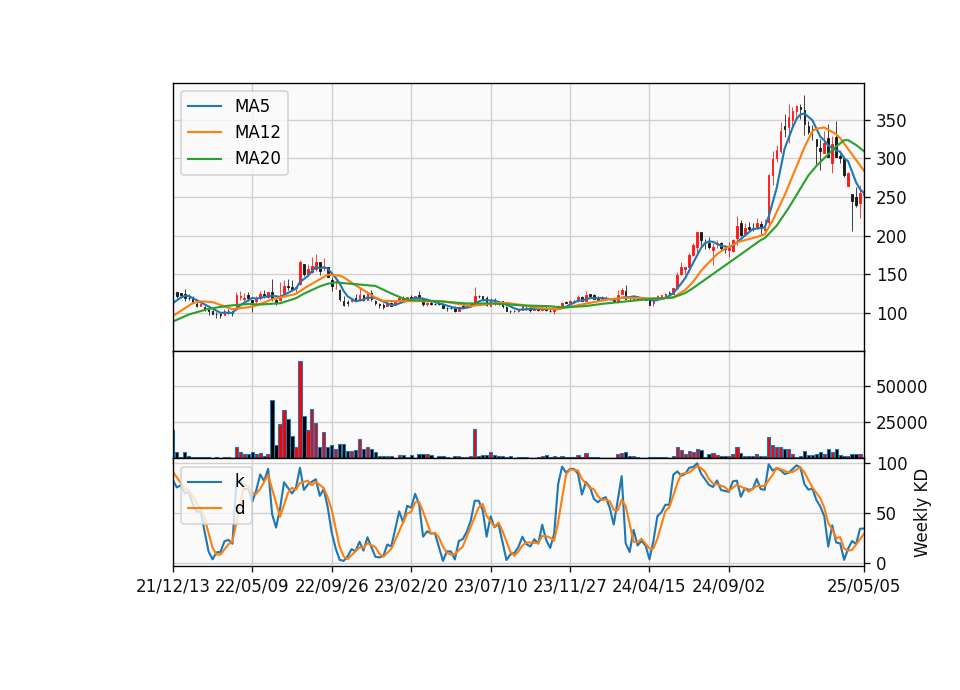
Task: Click the 300 price axis tick
Action: tap(891, 159)
